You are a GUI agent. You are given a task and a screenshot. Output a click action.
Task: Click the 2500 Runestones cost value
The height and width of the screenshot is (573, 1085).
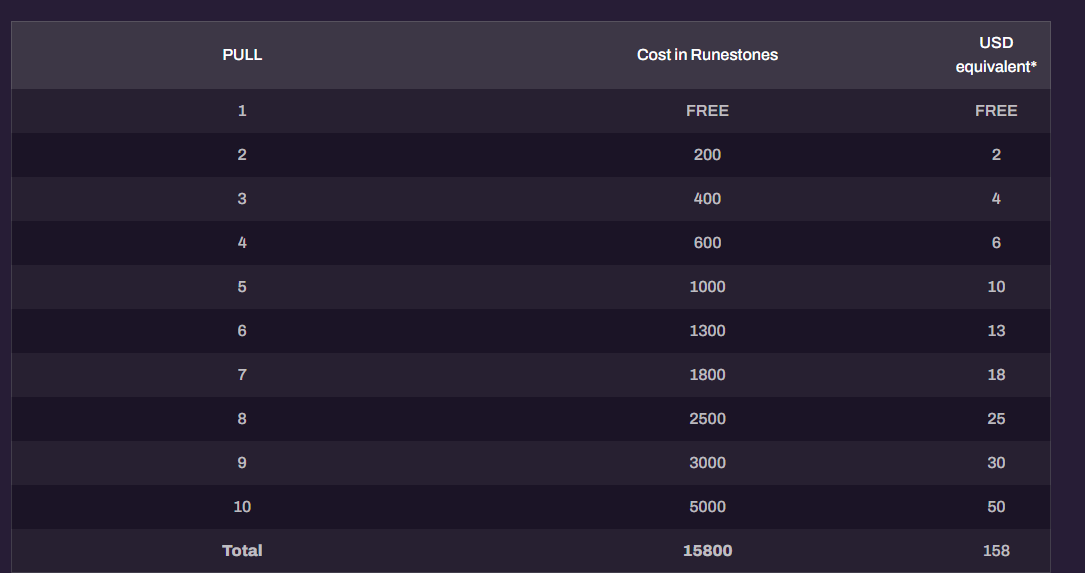click(x=707, y=419)
